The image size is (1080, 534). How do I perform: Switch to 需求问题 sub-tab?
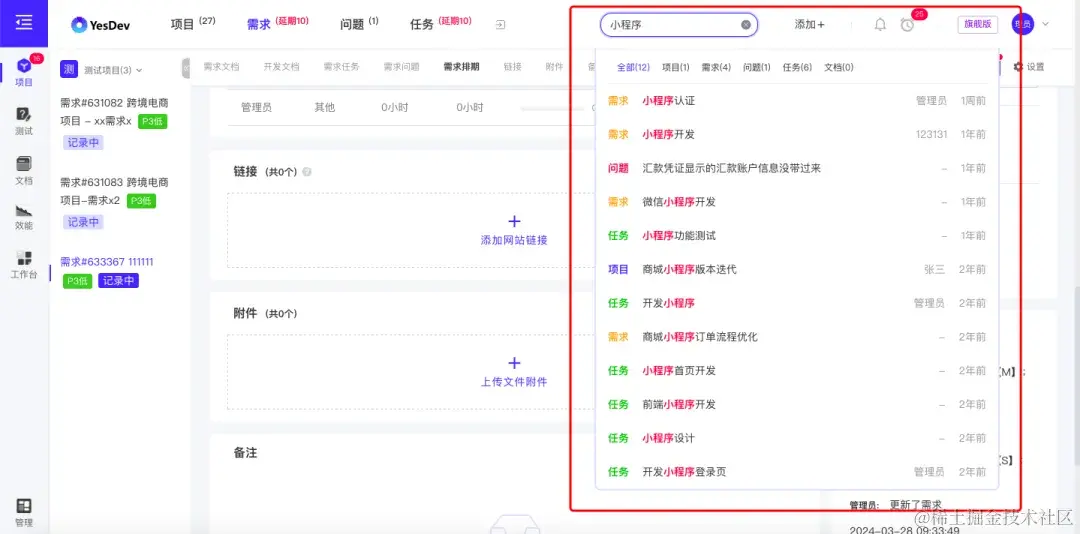coord(402,67)
